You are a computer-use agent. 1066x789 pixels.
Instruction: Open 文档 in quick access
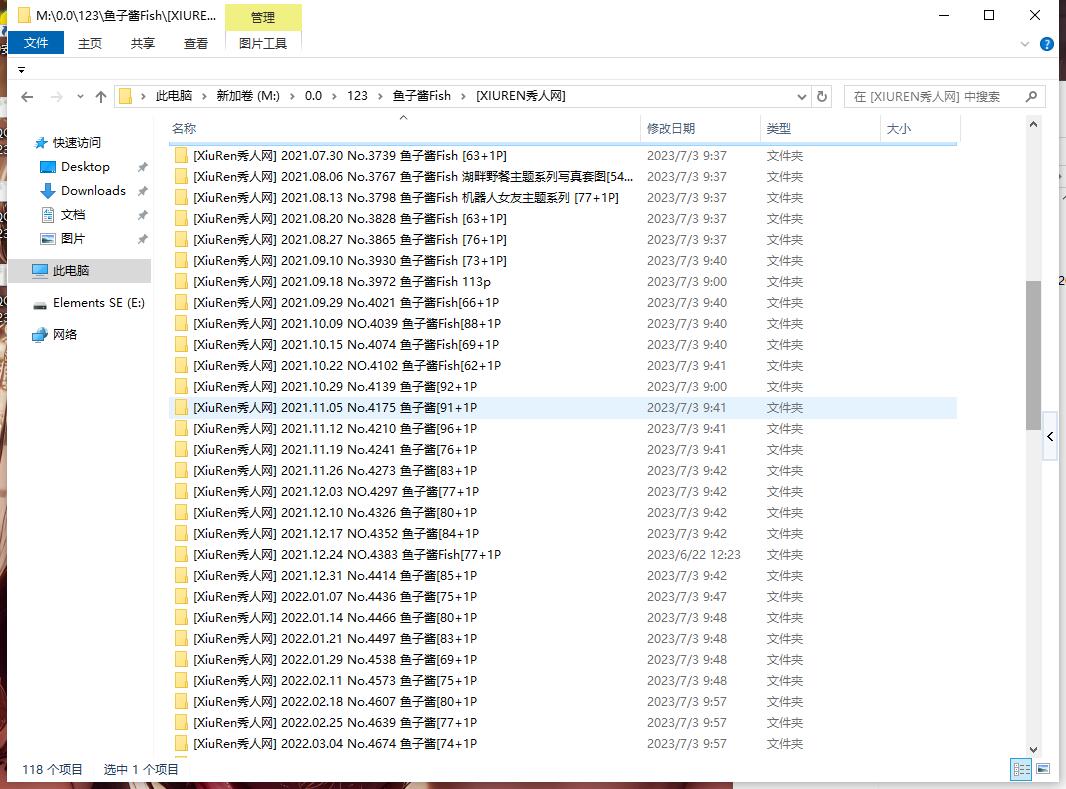(x=73, y=215)
